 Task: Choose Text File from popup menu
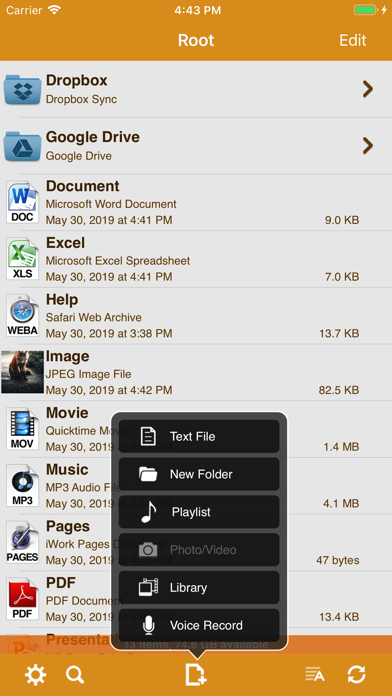pyautogui.click(x=199, y=436)
